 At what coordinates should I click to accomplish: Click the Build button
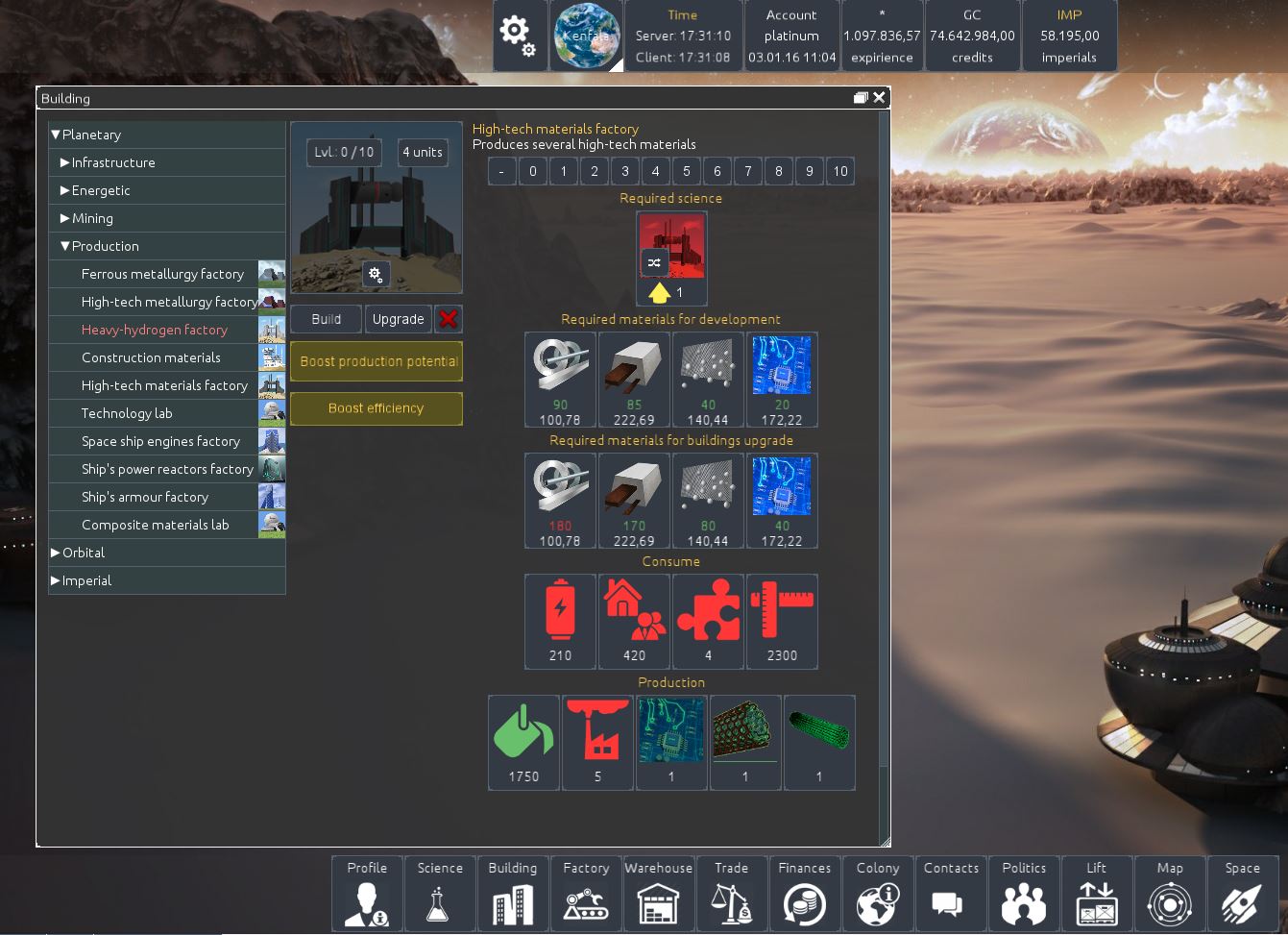pos(326,319)
